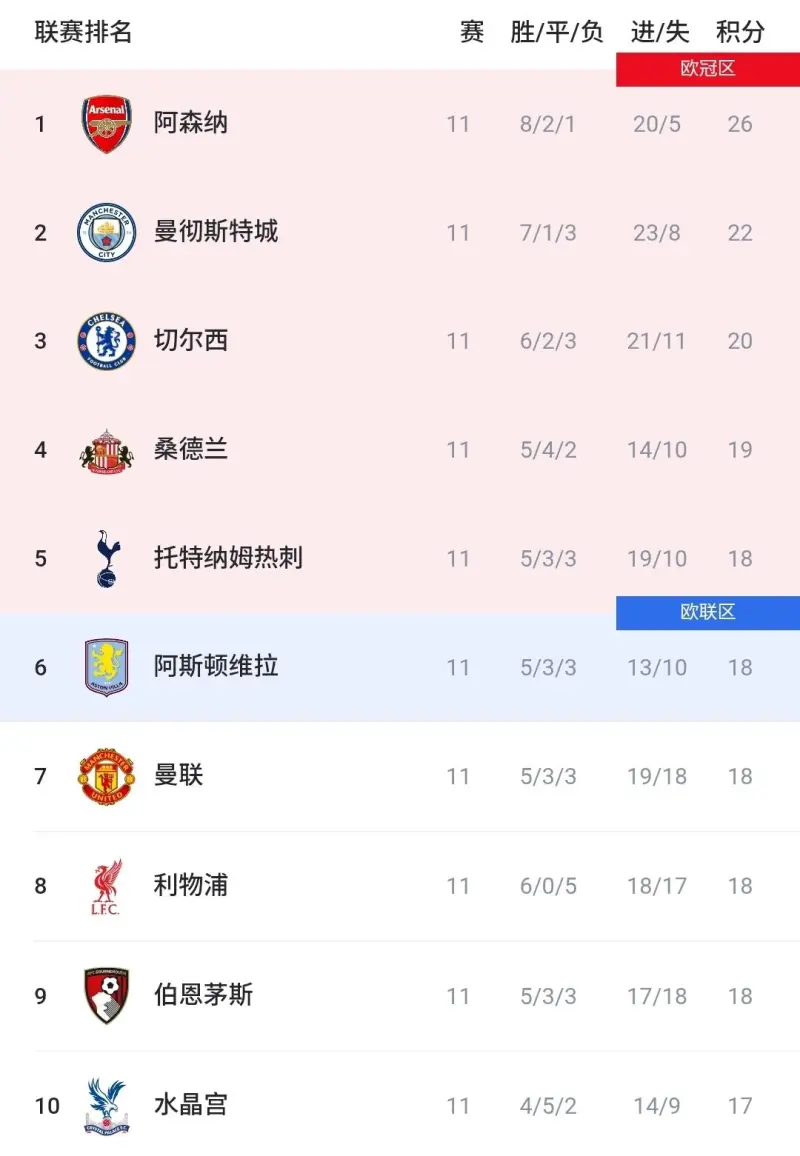Click the blue 欧联区 zone badge
This screenshot has height=1156, width=800.
tap(708, 612)
